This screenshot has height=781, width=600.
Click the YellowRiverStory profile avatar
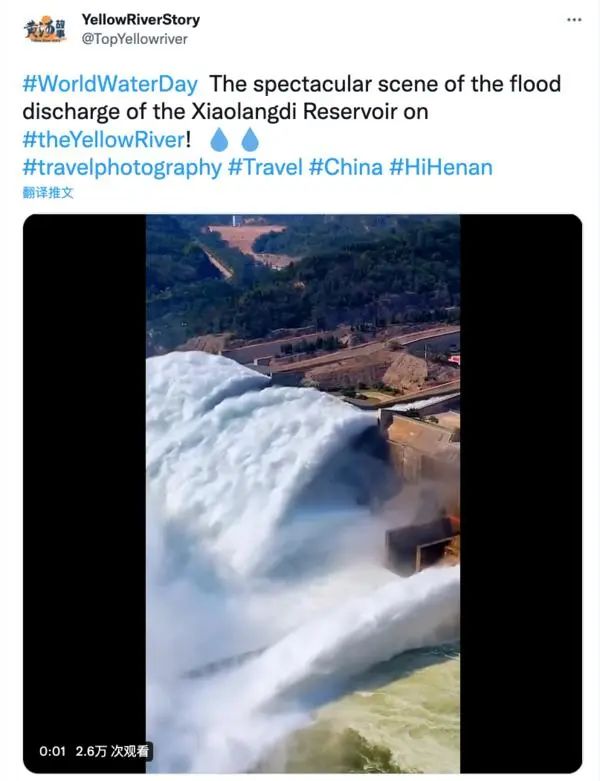tap(44, 29)
